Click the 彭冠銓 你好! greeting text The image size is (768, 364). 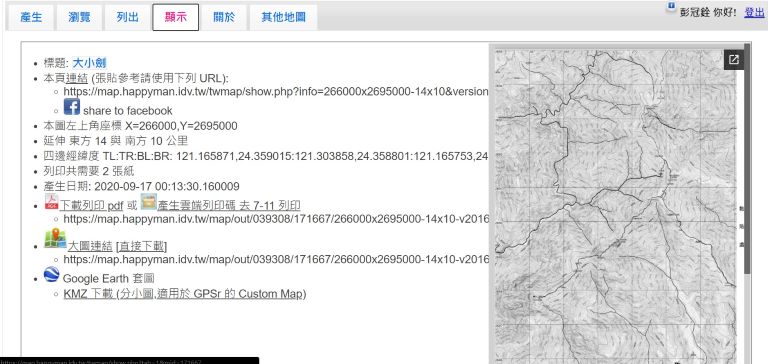pyautogui.click(x=708, y=13)
